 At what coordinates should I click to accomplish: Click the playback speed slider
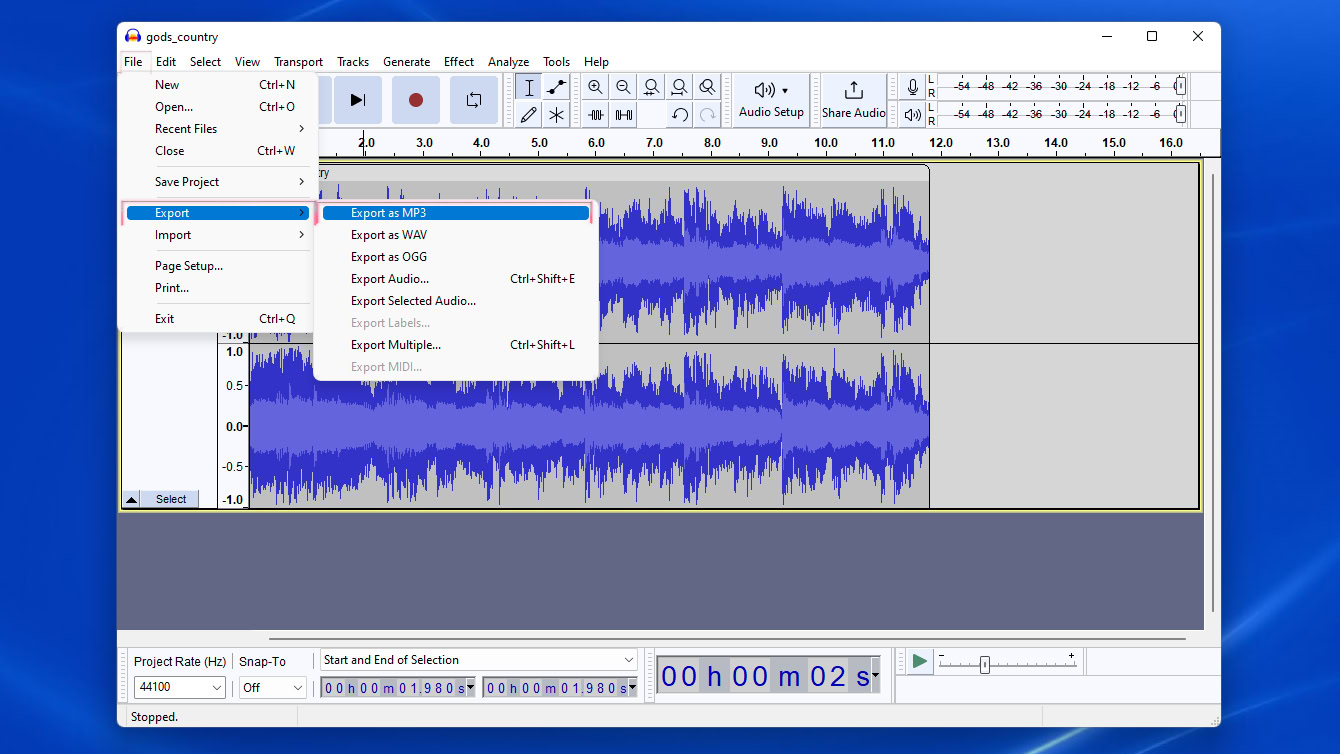click(x=985, y=665)
